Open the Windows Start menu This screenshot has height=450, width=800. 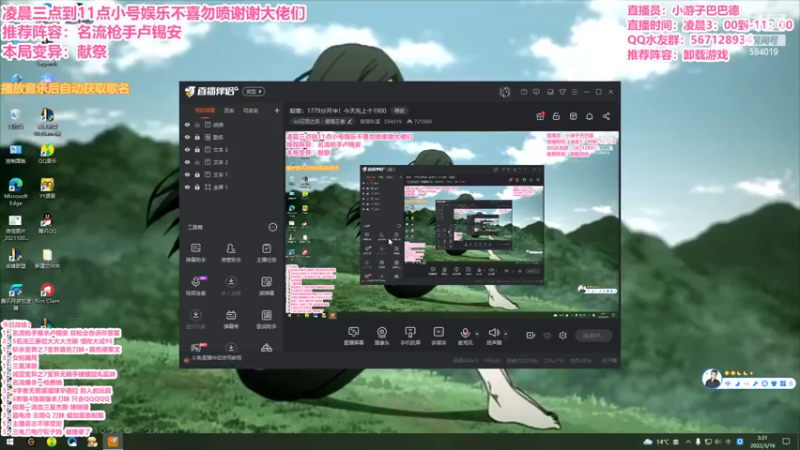[x=10, y=442]
